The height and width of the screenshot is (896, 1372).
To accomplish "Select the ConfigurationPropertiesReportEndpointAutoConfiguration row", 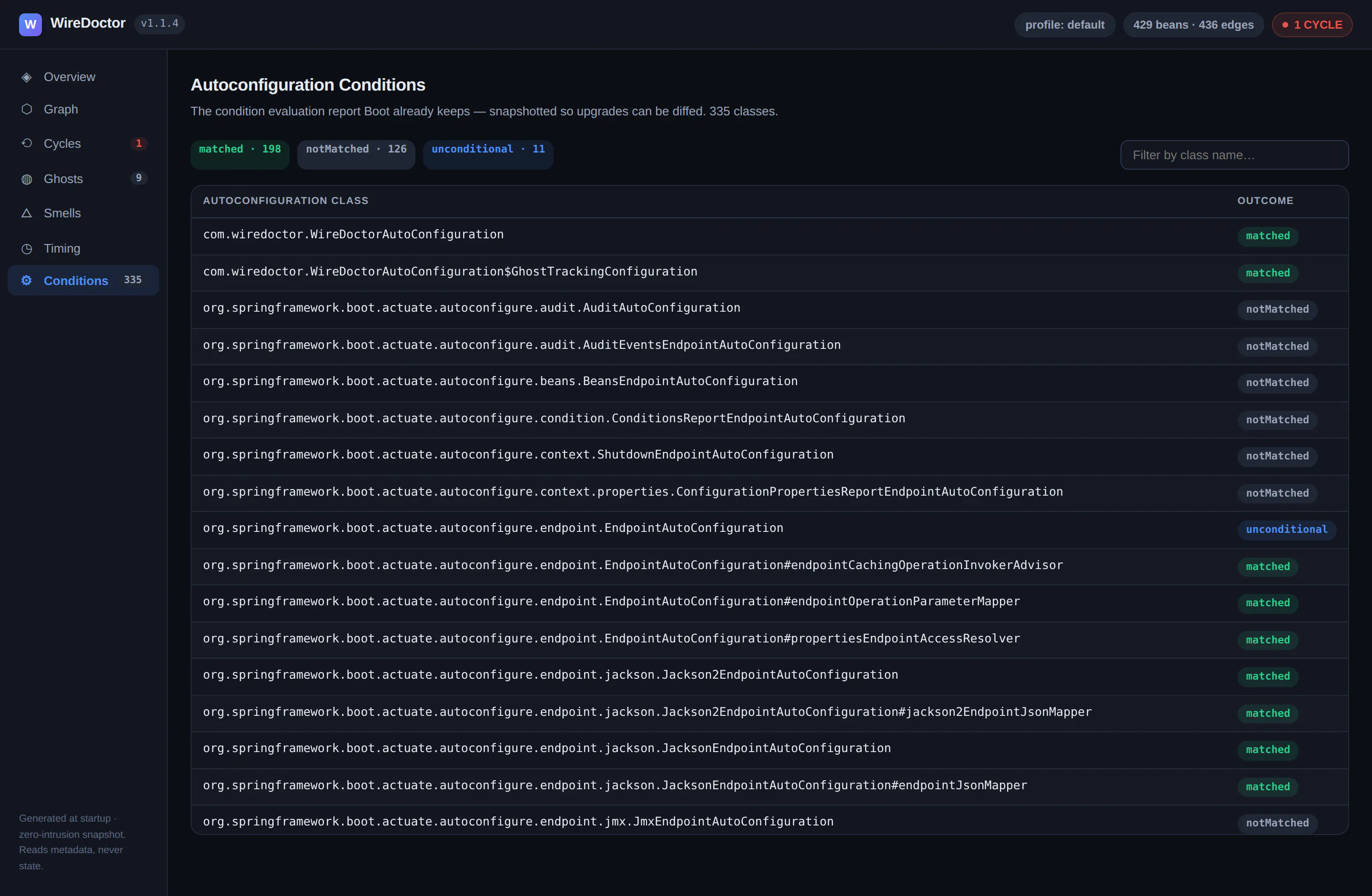I will point(769,493).
